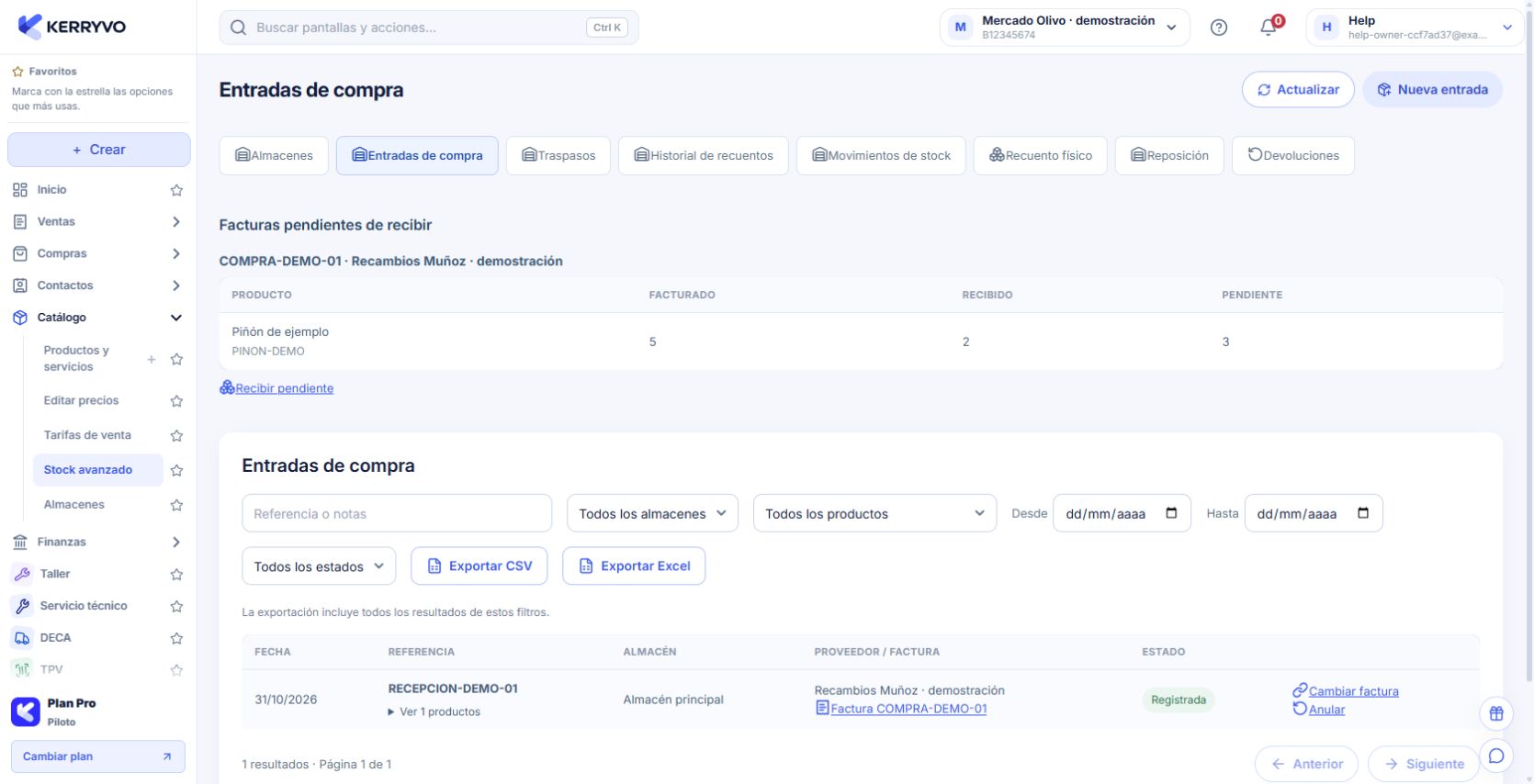Open the gift icon floating button
The image size is (1534, 784).
tap(1496, 713)
